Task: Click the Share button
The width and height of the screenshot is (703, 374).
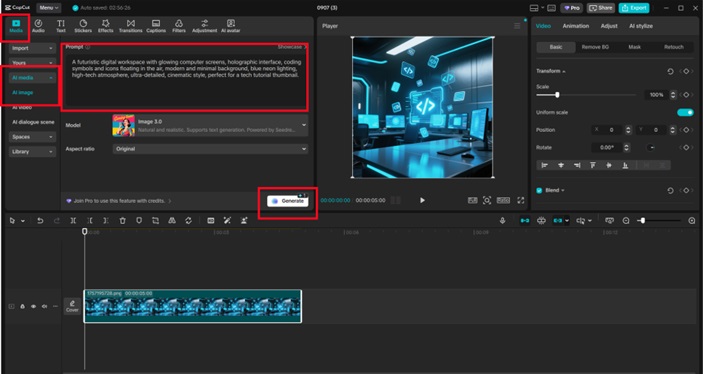Action: click(x=601, y=8)
